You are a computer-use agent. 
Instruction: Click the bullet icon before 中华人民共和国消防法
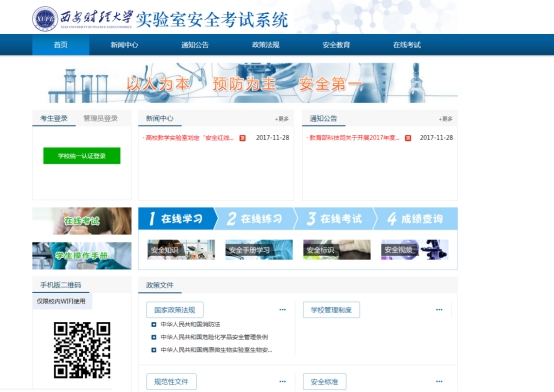coord(154,324)
